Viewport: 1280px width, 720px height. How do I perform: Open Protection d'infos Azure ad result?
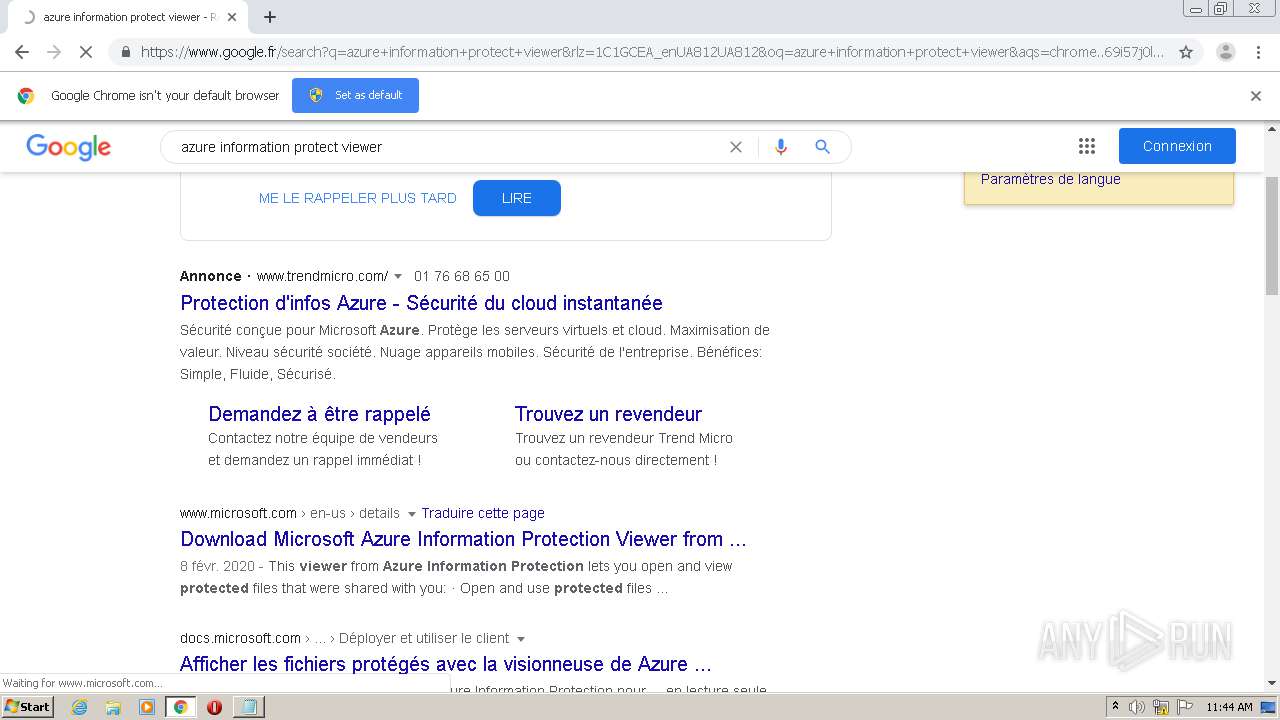[x=421, y=303]
